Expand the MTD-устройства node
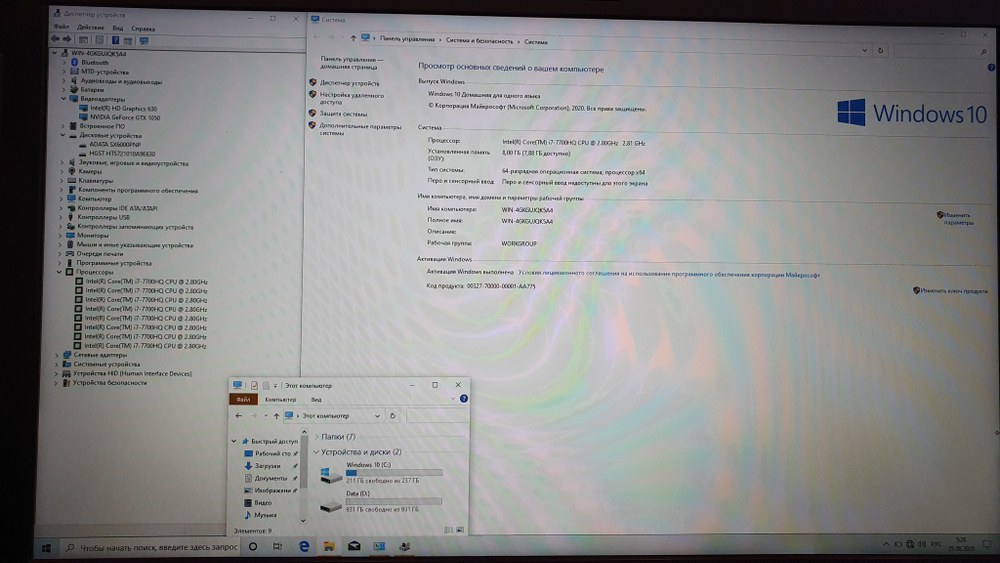Image resolution: width=1000 pixels, height=563 pixels. click(x=64, y=72)
